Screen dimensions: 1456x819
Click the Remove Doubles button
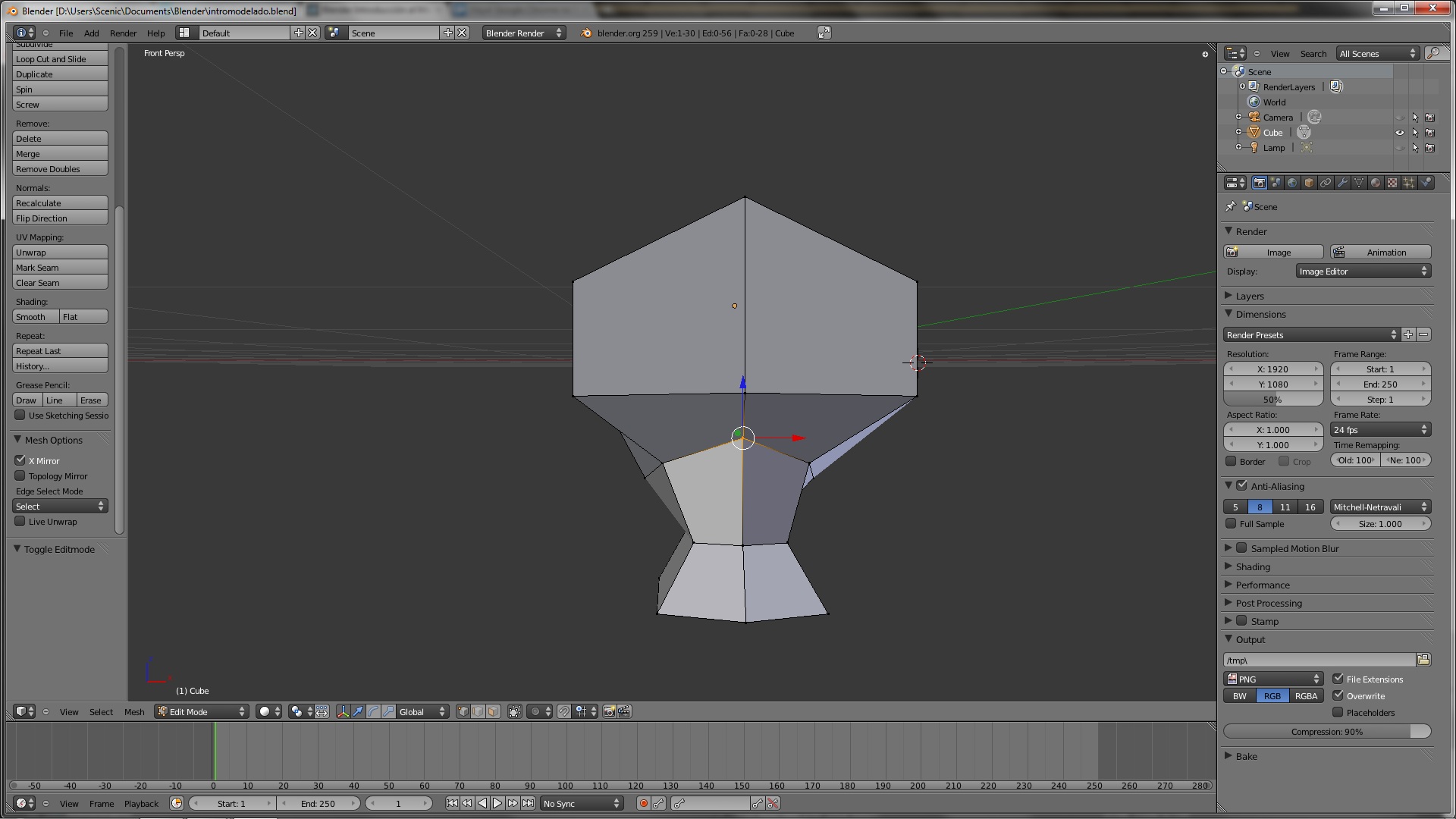60,169
